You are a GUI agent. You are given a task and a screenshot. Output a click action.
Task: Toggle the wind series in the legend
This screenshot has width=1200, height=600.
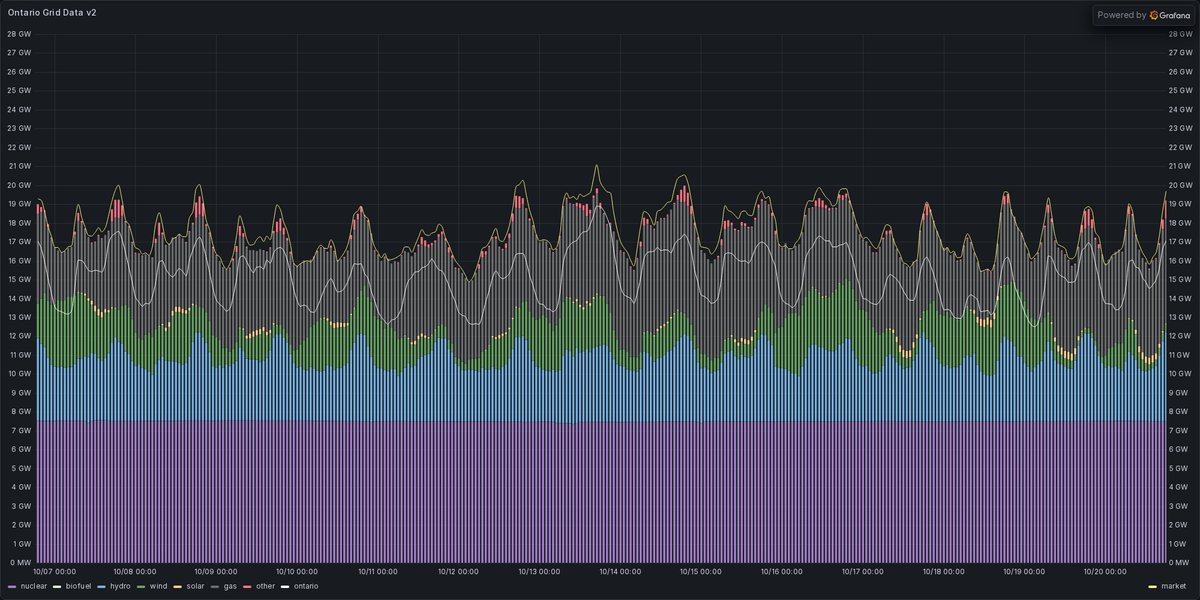point(158,586)
